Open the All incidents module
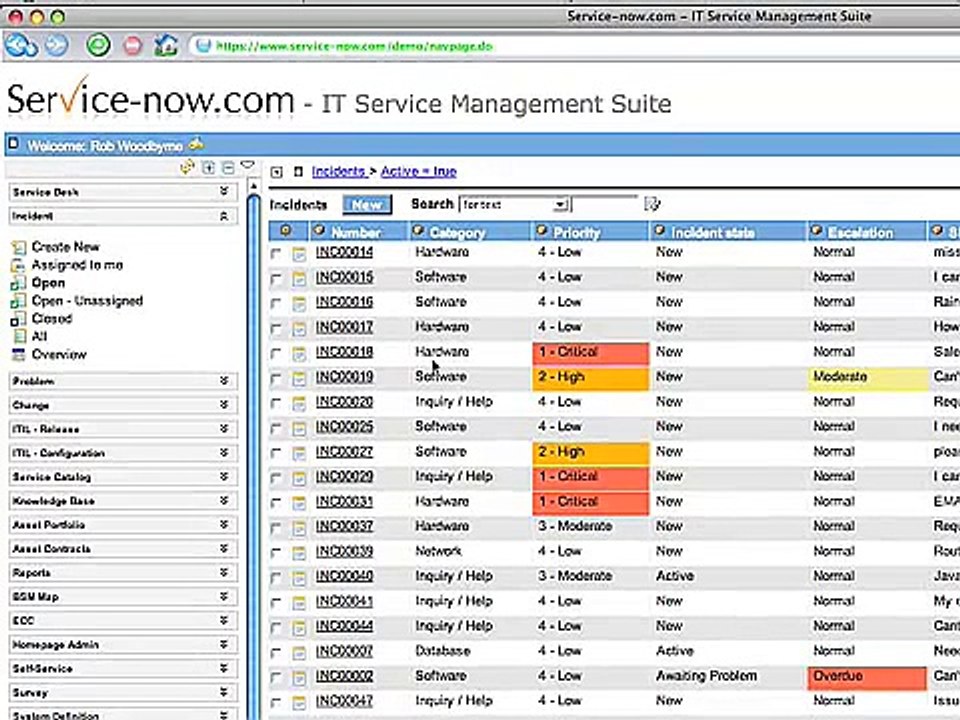The width and height of the screenshot is (960, 720). (39, 336)
